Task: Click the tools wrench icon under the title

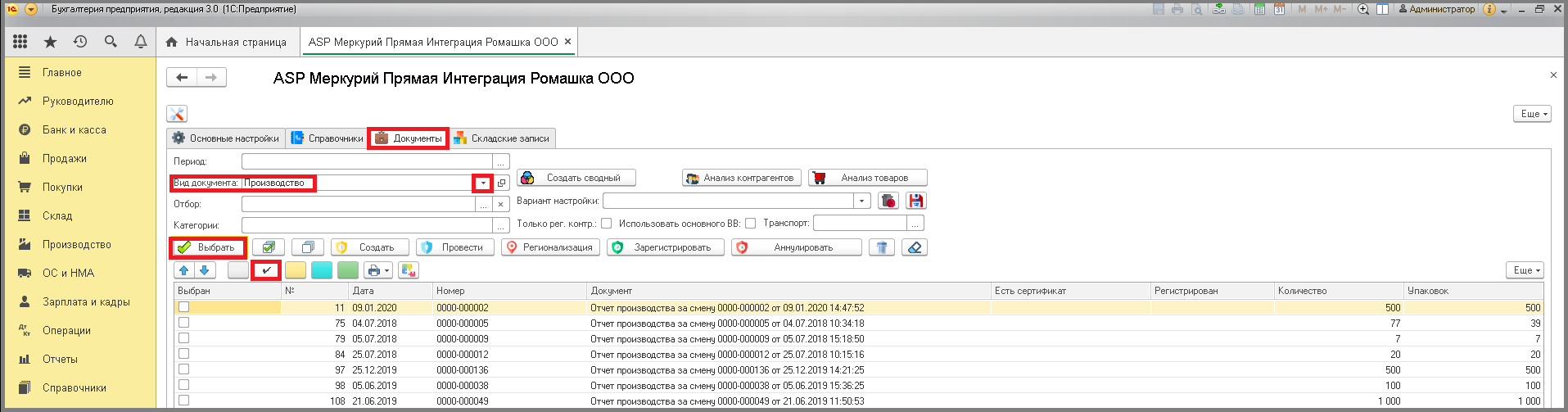Action: click(x=177, y=114)
